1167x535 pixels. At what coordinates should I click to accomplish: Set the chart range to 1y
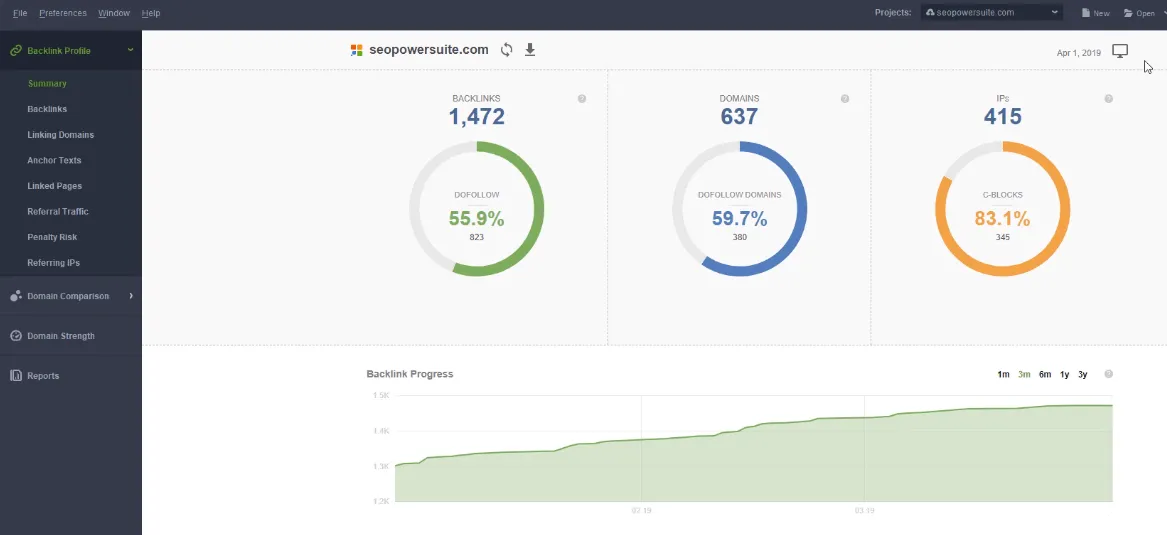(x=1065, y=374)
